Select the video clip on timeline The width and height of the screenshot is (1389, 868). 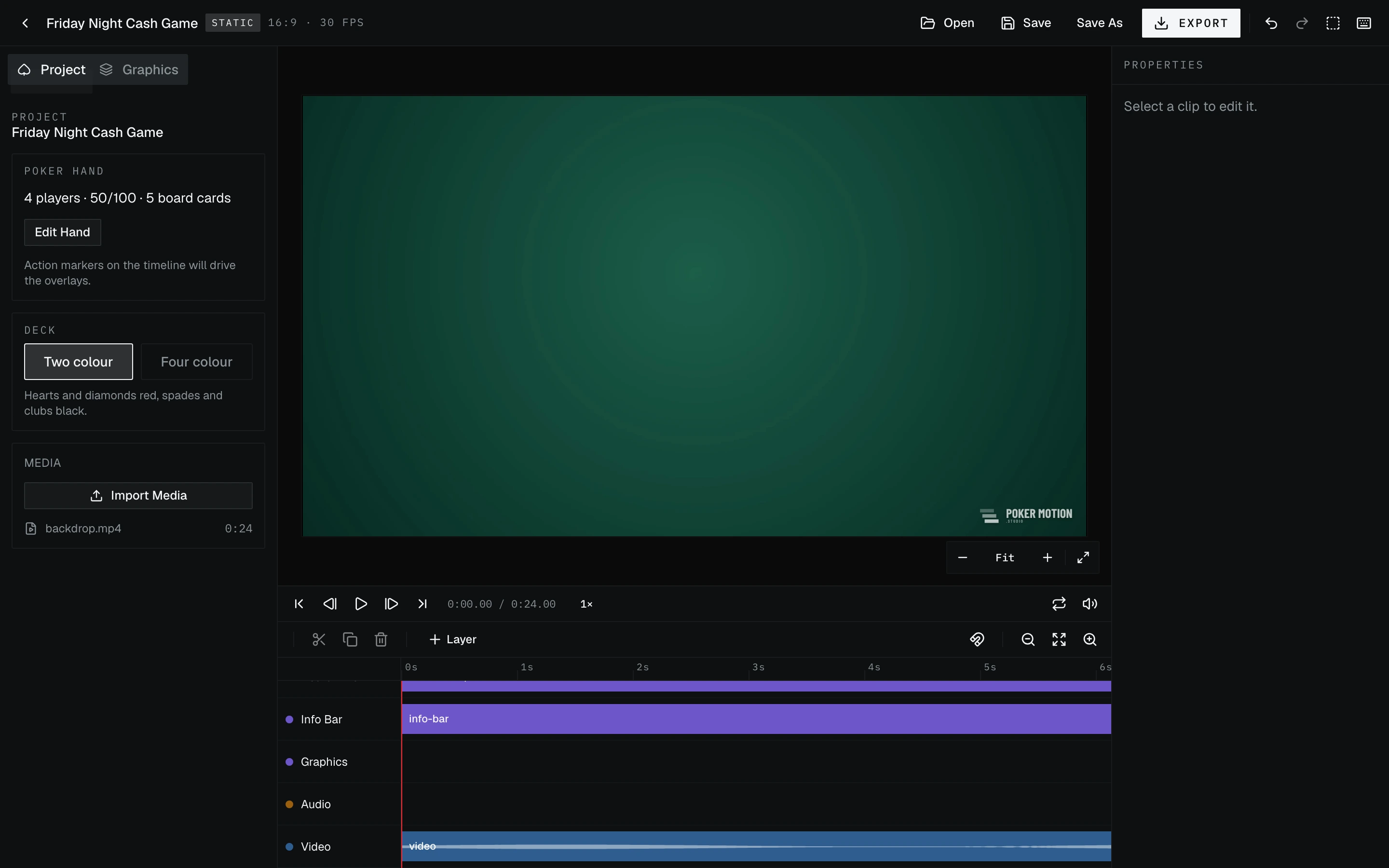(x=756, y=846)
